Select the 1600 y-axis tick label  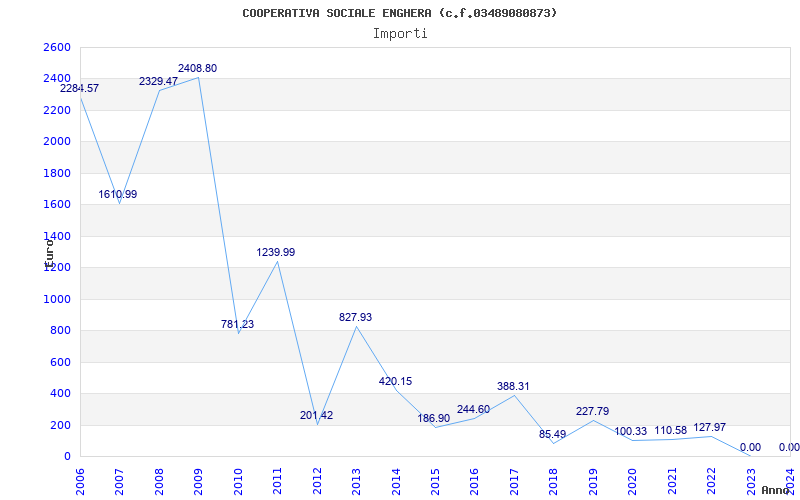[x=57, y=205]
